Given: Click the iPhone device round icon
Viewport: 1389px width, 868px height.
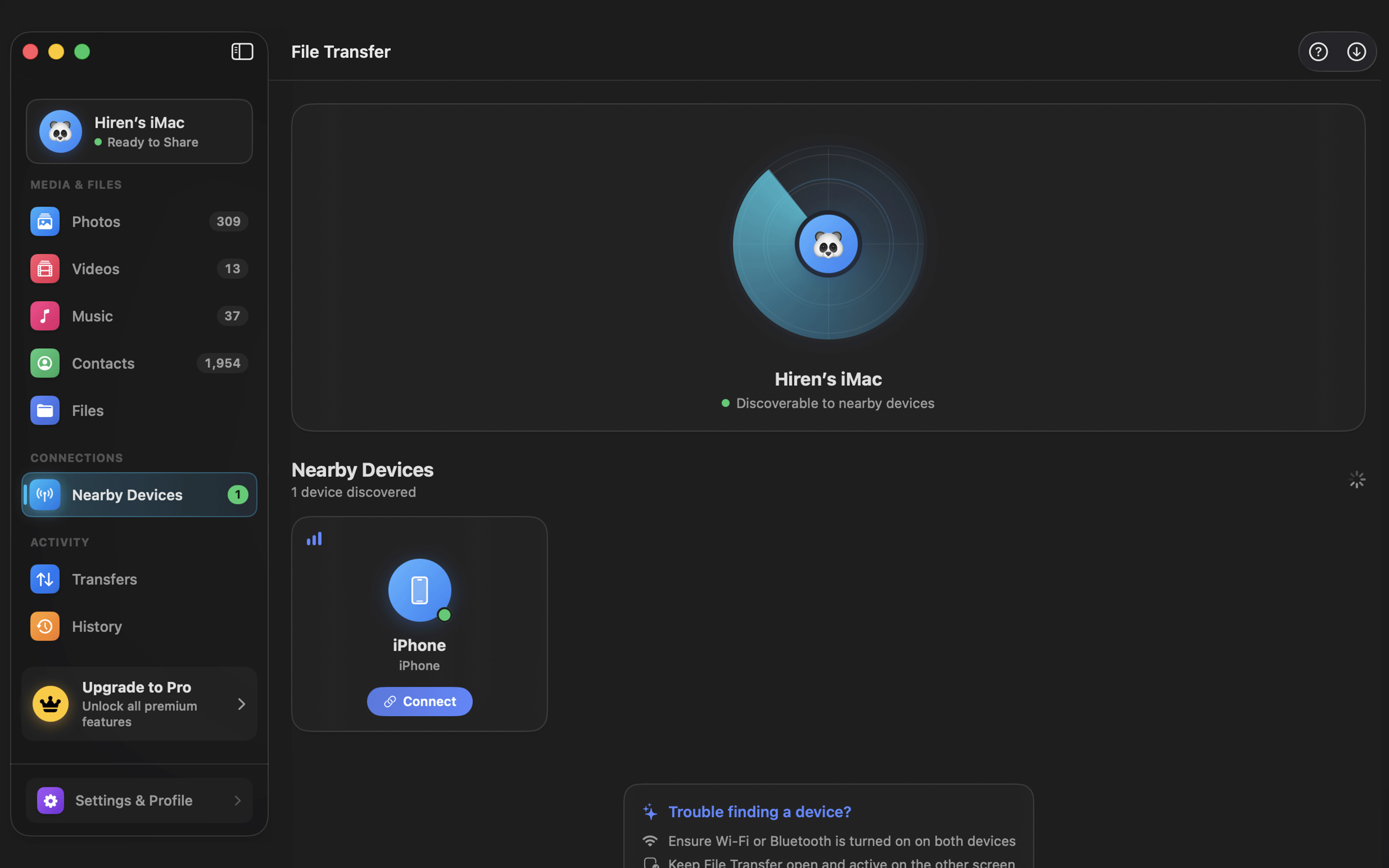Looking at the screenshot, I should tap(420, 590).
